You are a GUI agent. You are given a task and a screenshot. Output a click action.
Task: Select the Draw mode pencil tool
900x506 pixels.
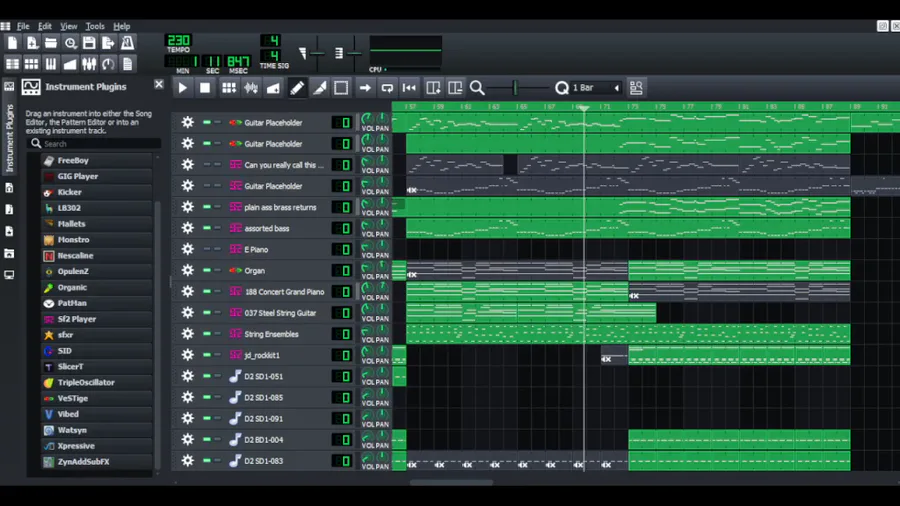(x=297, y=88)
